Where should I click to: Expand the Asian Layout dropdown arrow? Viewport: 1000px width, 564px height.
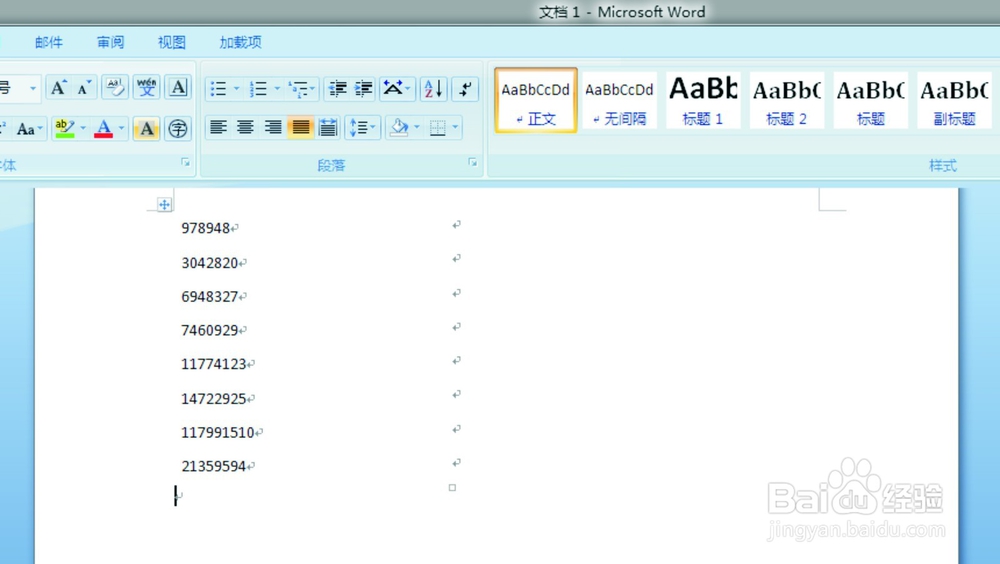click(x=408, y=89)
